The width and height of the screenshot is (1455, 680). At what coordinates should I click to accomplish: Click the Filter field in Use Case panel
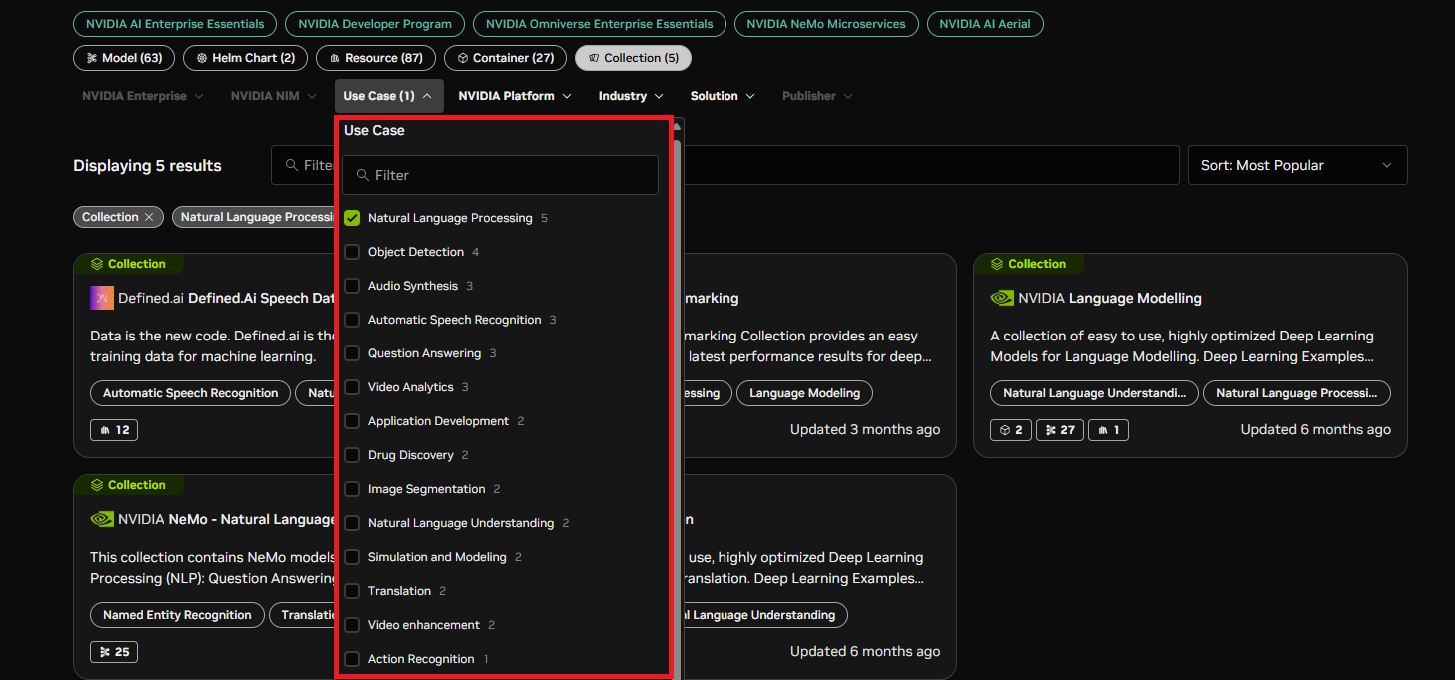[500, 175]
